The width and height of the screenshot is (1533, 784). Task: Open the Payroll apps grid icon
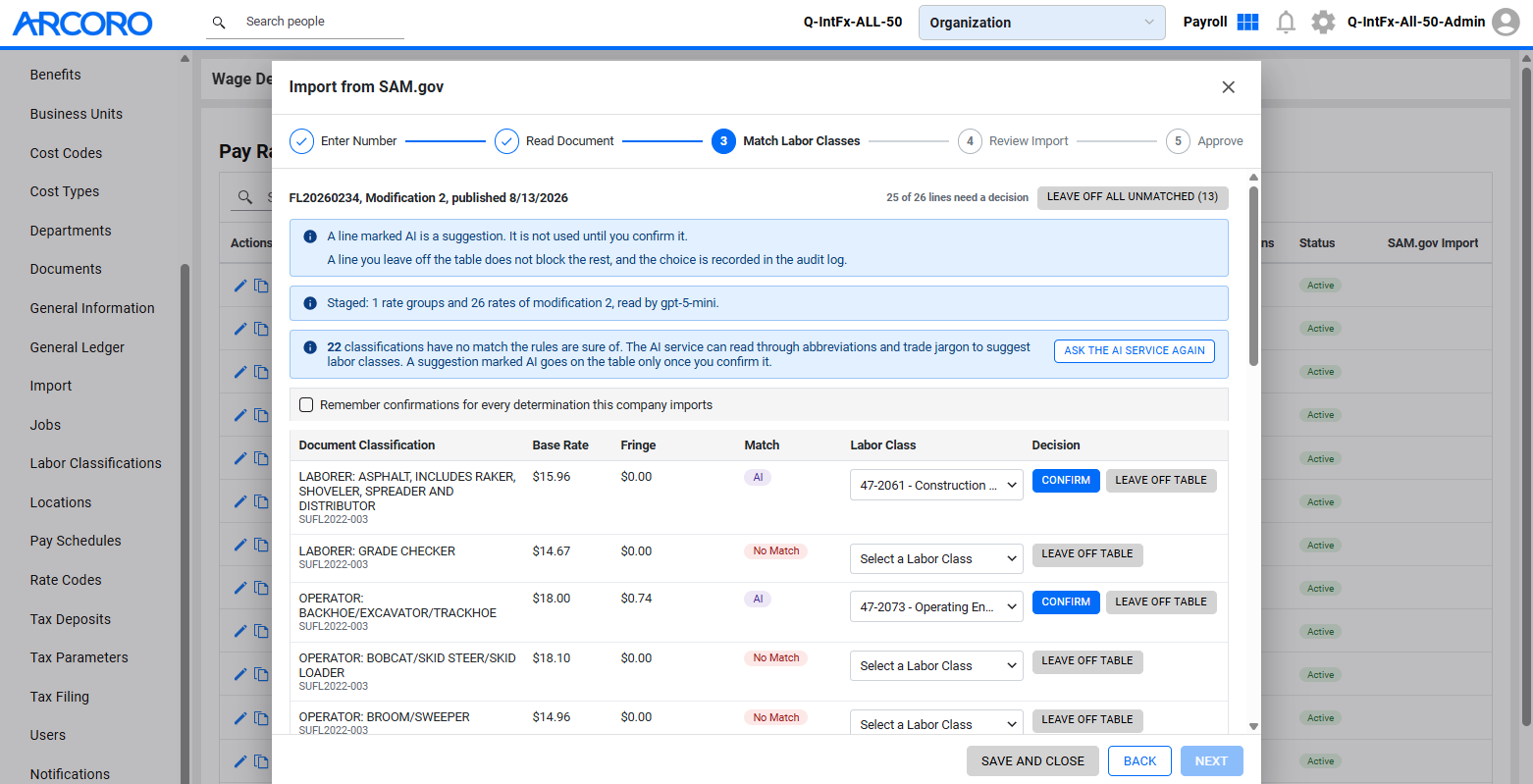(x=1247, y=22)
